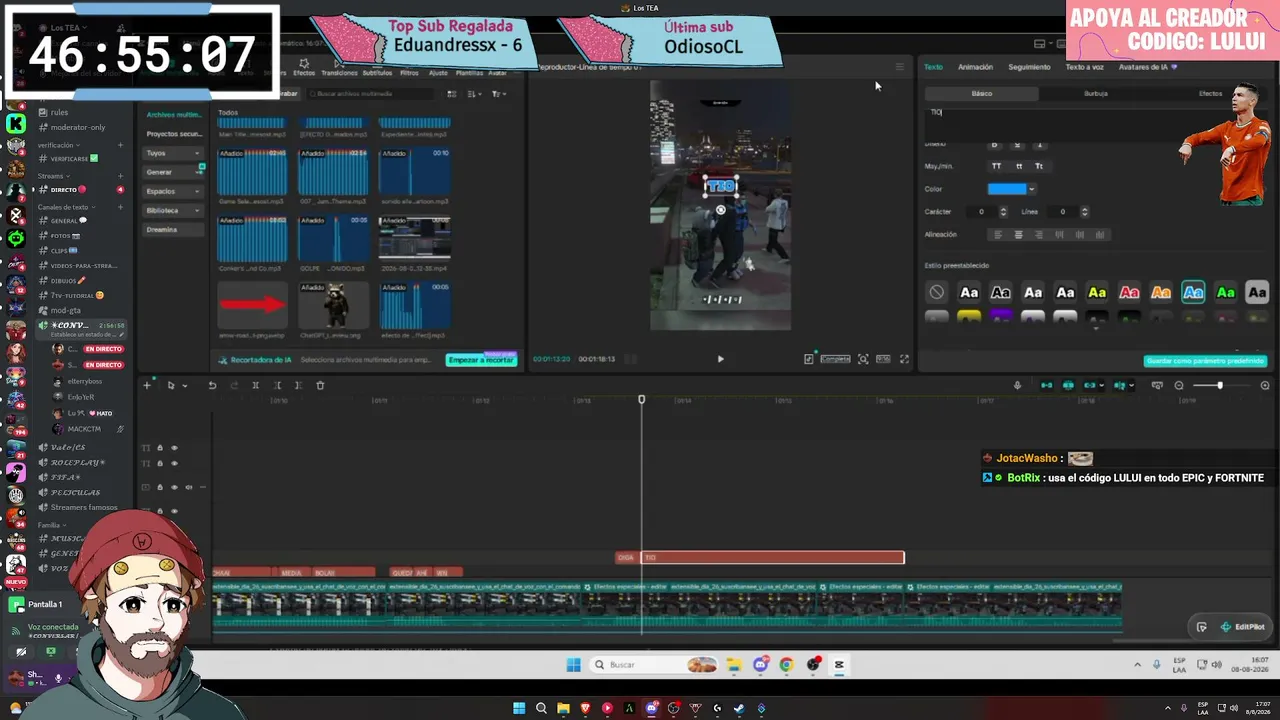Set text case to all lowercase tt

[x=1018, y=166]
